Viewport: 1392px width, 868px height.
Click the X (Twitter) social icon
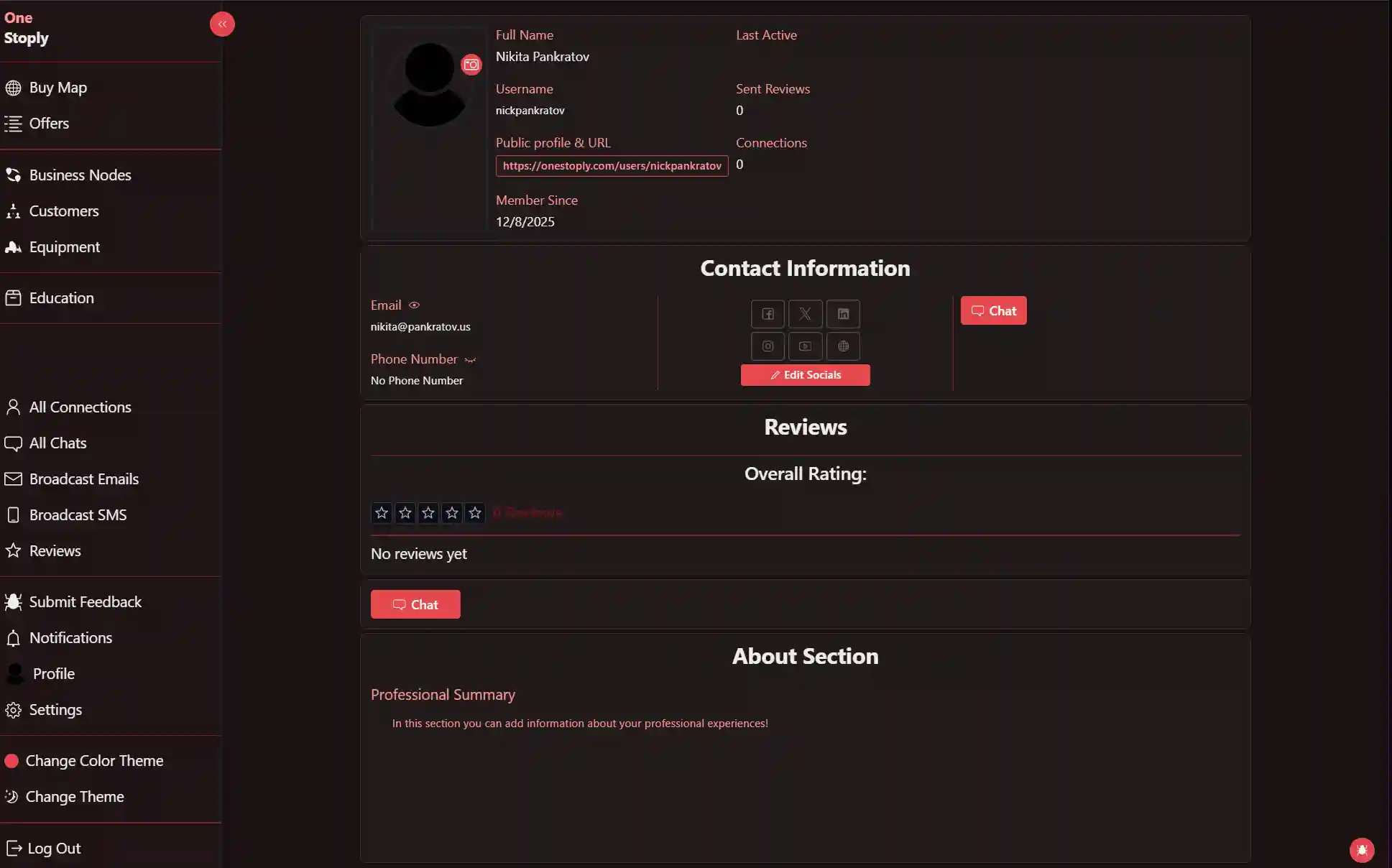pyautogui.click(x=806, y=314)
